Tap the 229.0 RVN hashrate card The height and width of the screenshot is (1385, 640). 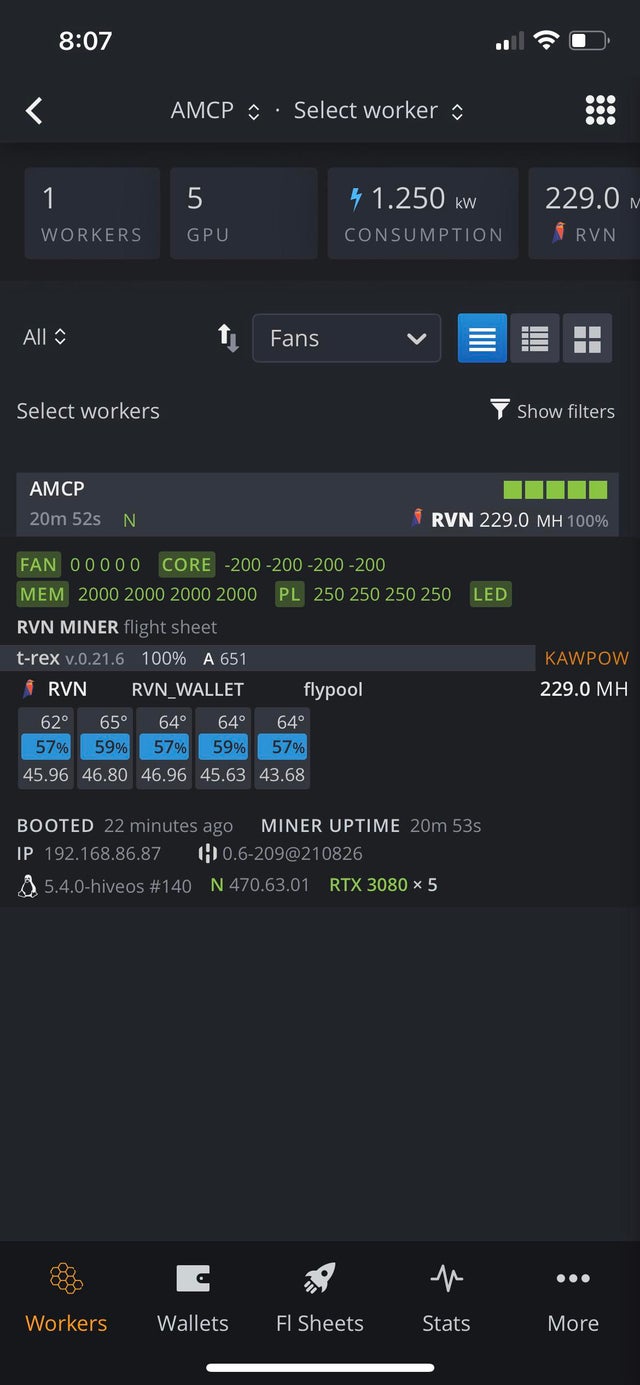584,213
